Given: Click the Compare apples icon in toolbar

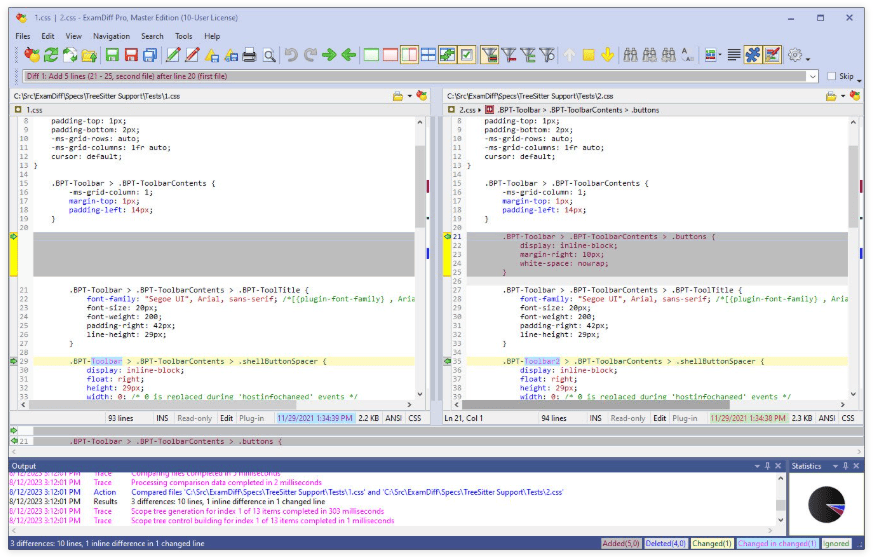Looking at the screenshot, I should point(32,55).
